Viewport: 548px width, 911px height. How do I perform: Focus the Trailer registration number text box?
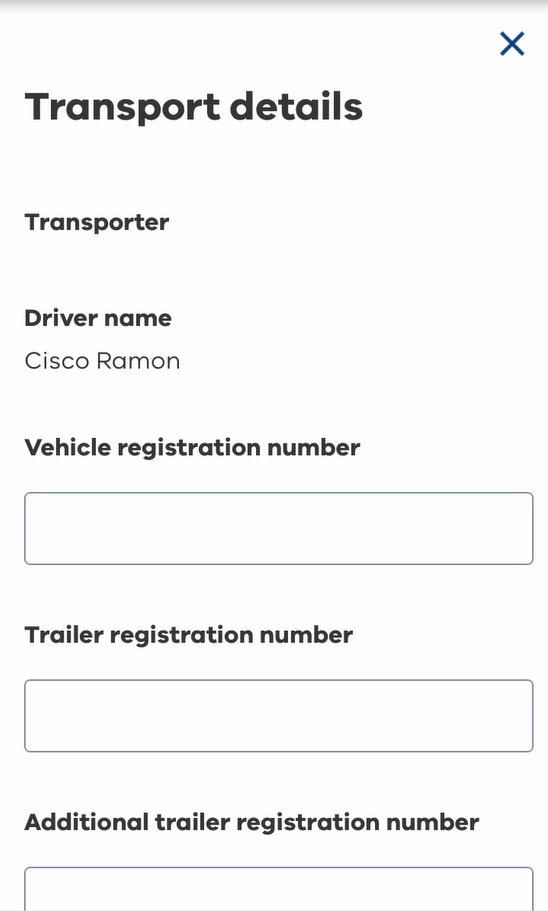point(278,715)
